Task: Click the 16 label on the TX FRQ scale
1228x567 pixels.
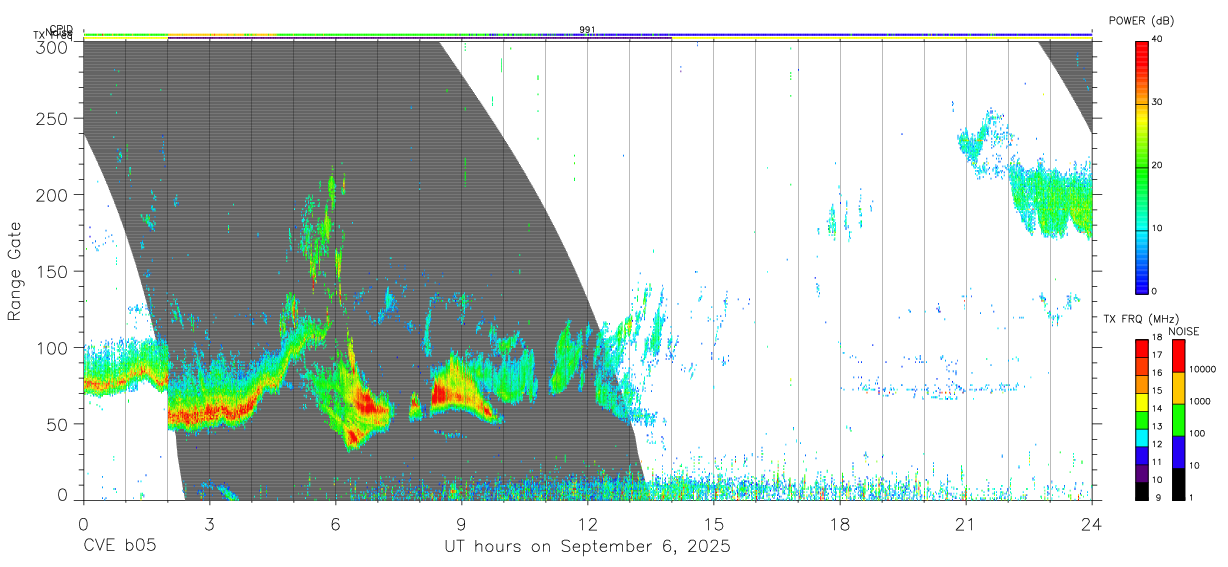Action: point(1157,373)
